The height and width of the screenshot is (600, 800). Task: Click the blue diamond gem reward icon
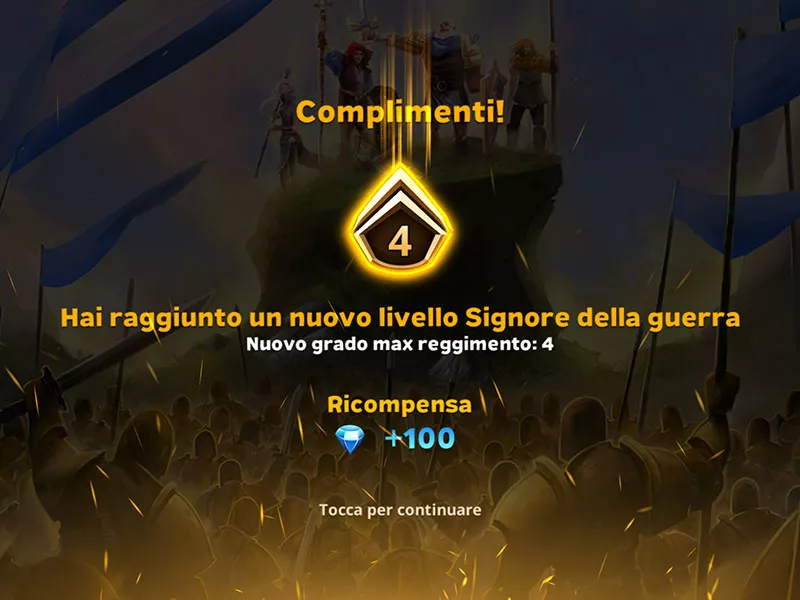point(350,440)
